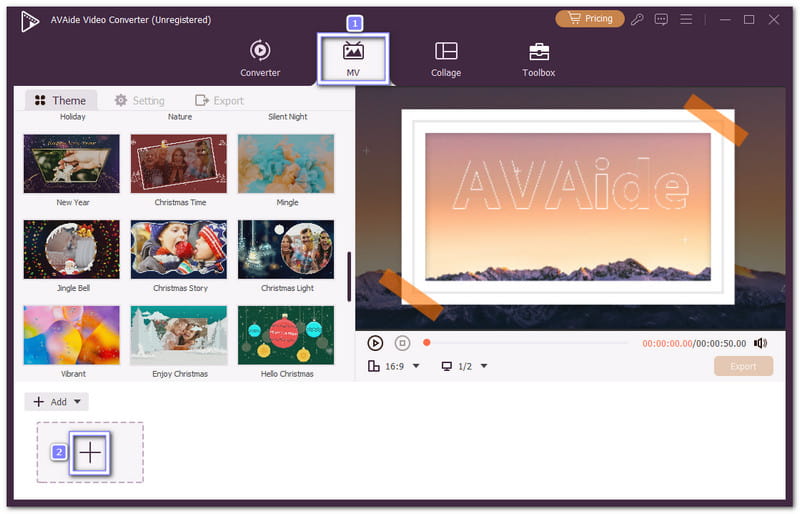Click the Nature theme label
Screen dimensions: 800x514
(x=180, y=117)
